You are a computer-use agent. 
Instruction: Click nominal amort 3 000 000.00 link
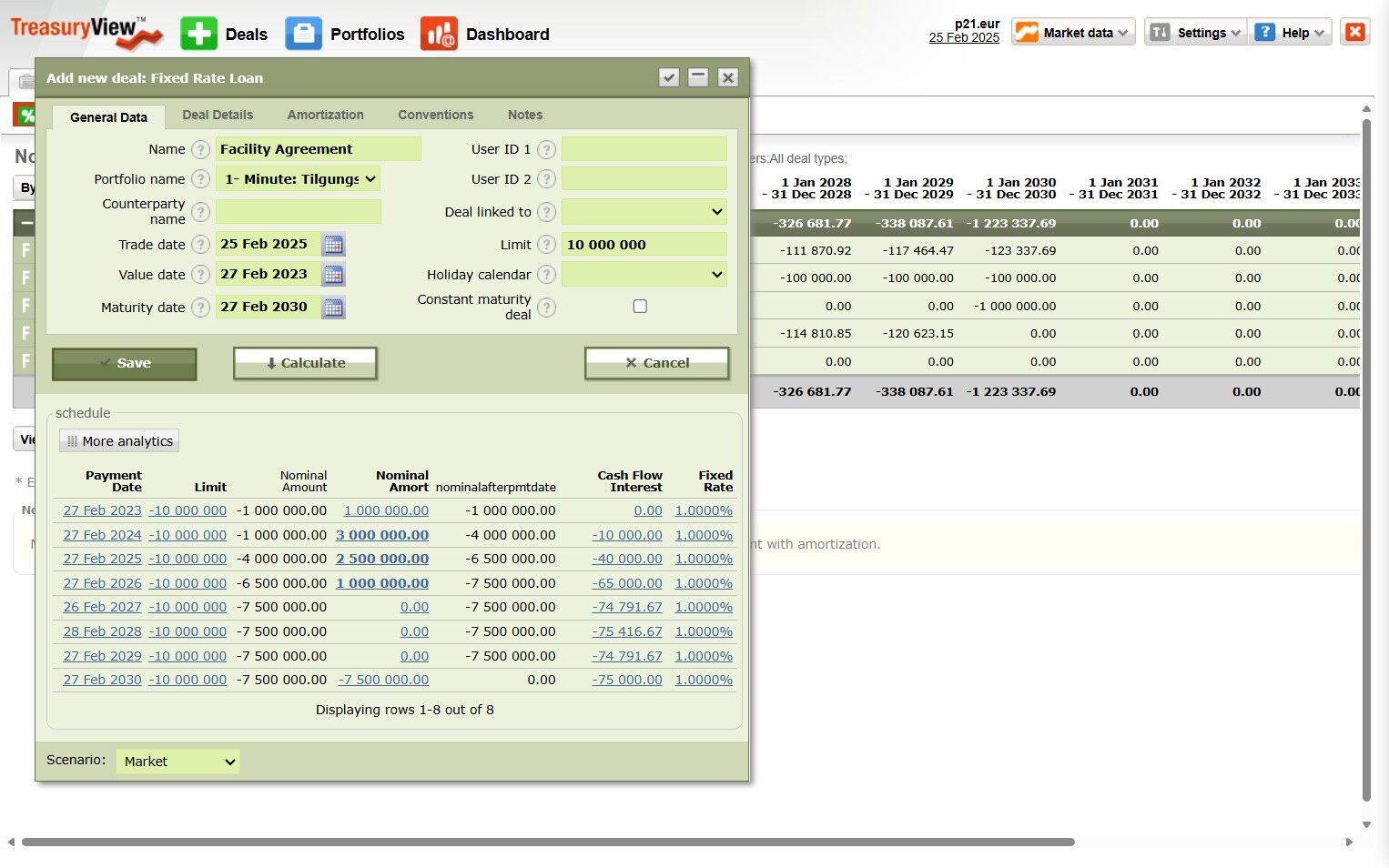[x=382, y=535]
